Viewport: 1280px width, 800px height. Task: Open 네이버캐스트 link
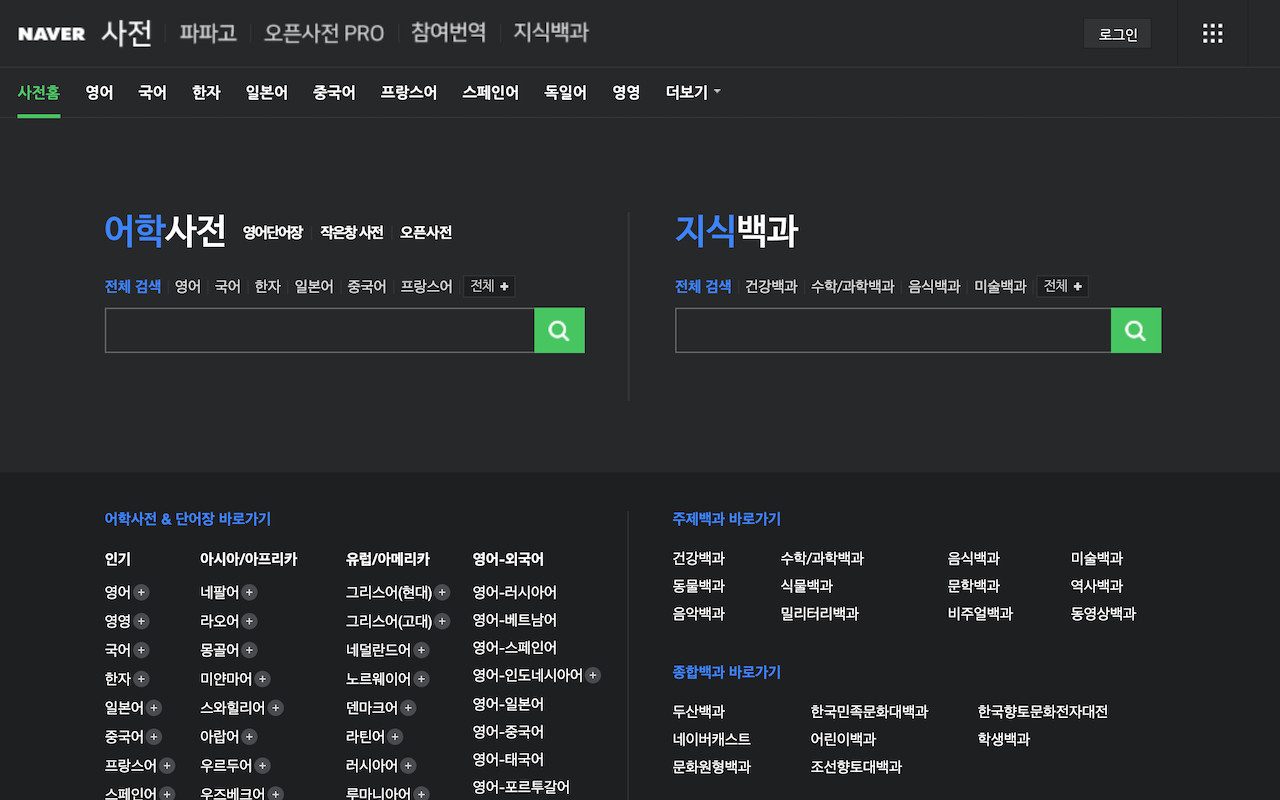pos(712,740)
